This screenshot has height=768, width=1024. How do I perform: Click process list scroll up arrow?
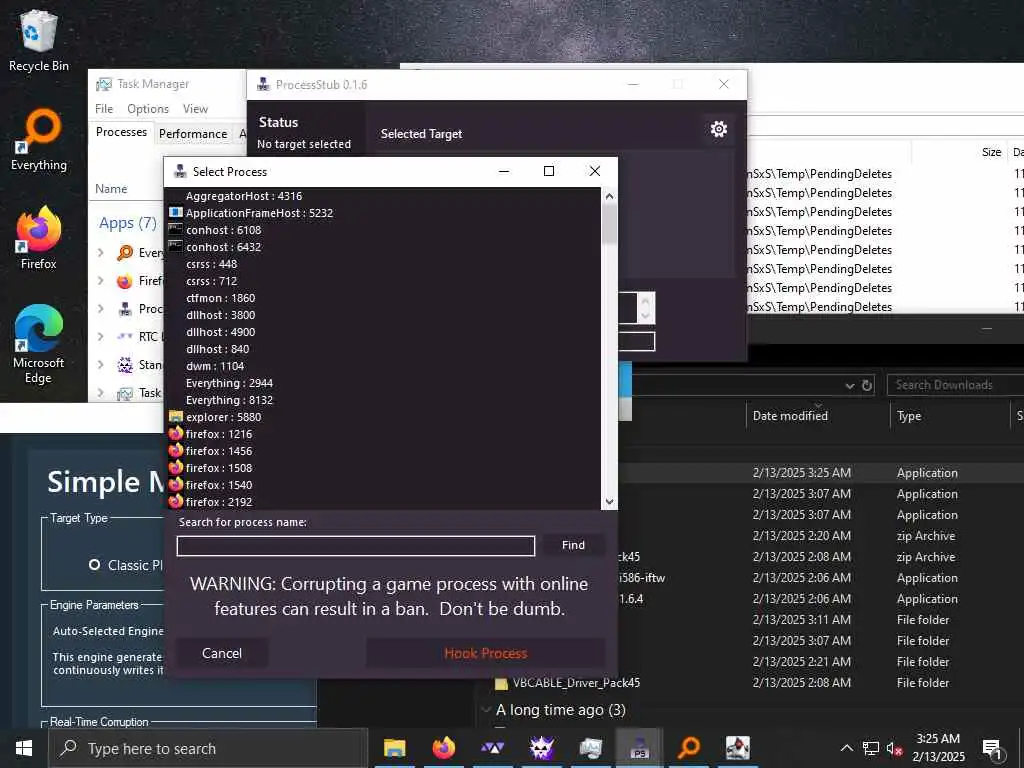pyautogui.click(x=609, y=196)
